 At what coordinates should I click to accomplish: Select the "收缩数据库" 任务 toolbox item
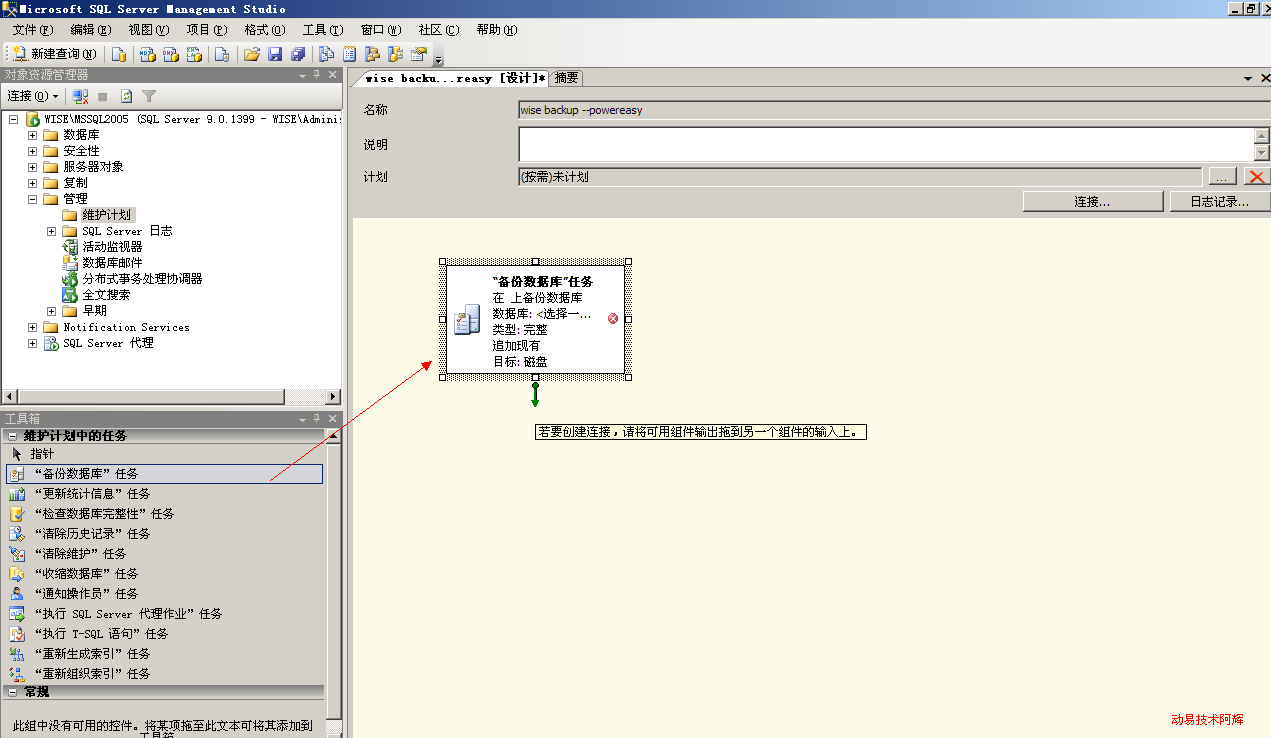pos(86,574)
